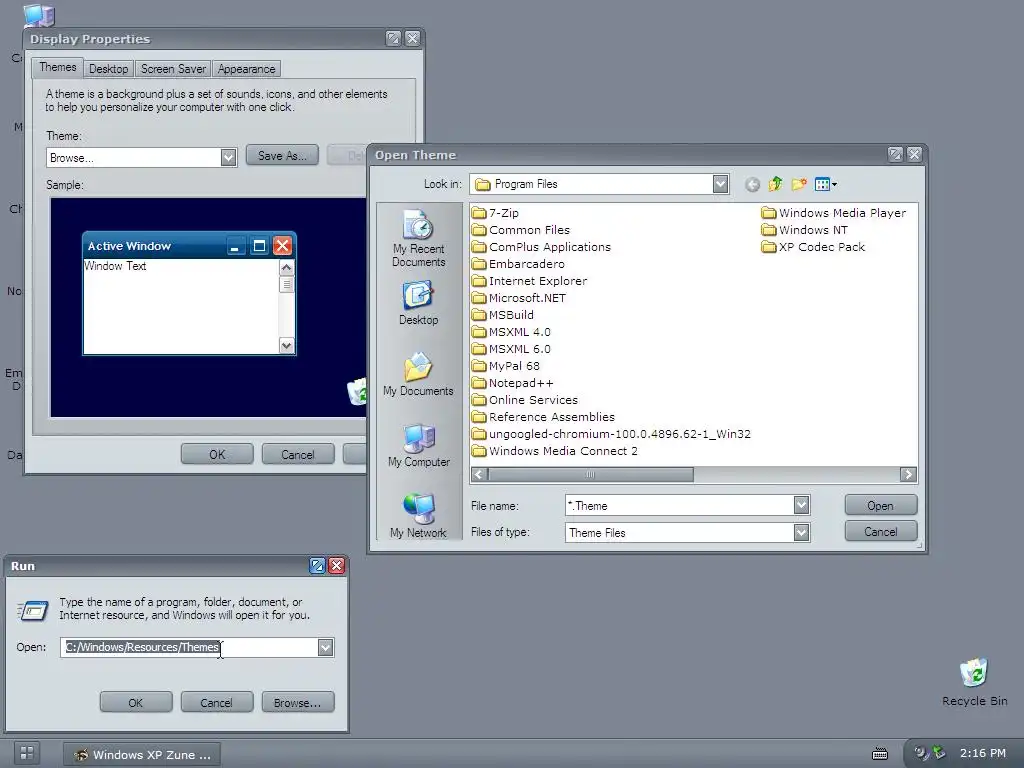The height and width of the screenshot is (768, 1024).
Task: Open the Recycle Bin on the desktop
Action: [x=974, y=682]
